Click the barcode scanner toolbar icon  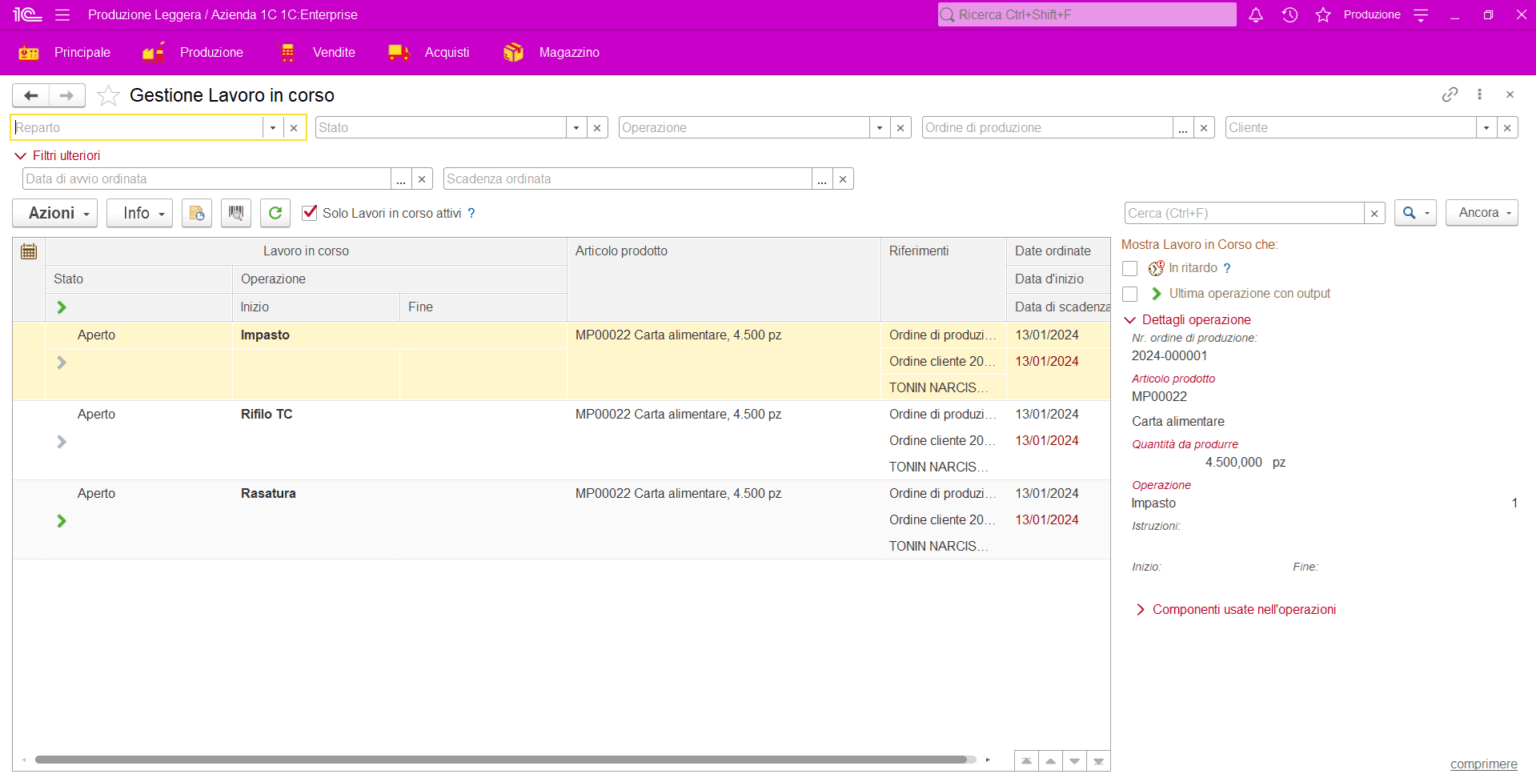[x=236, y=213]
